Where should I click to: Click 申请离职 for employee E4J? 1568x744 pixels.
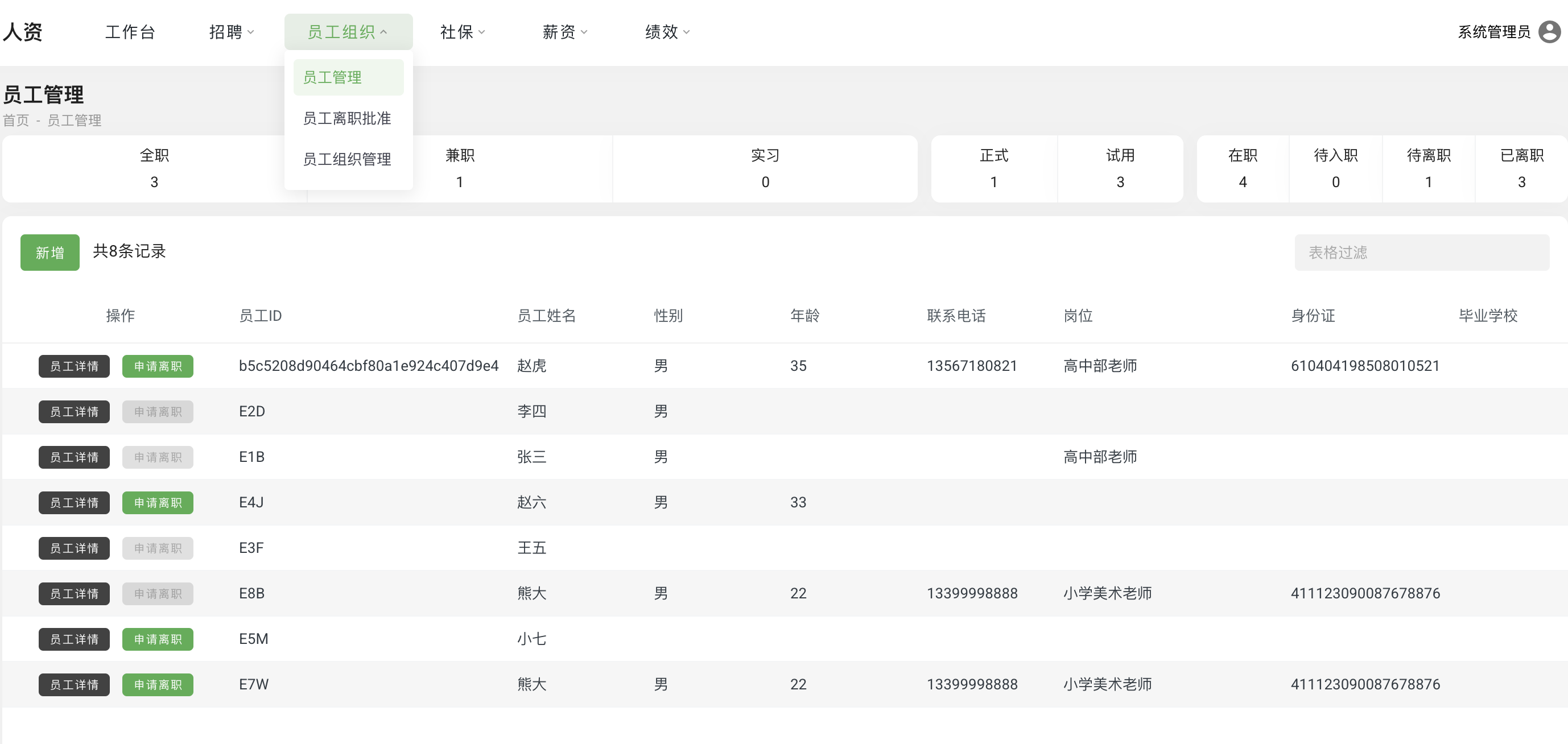(158, 502)
